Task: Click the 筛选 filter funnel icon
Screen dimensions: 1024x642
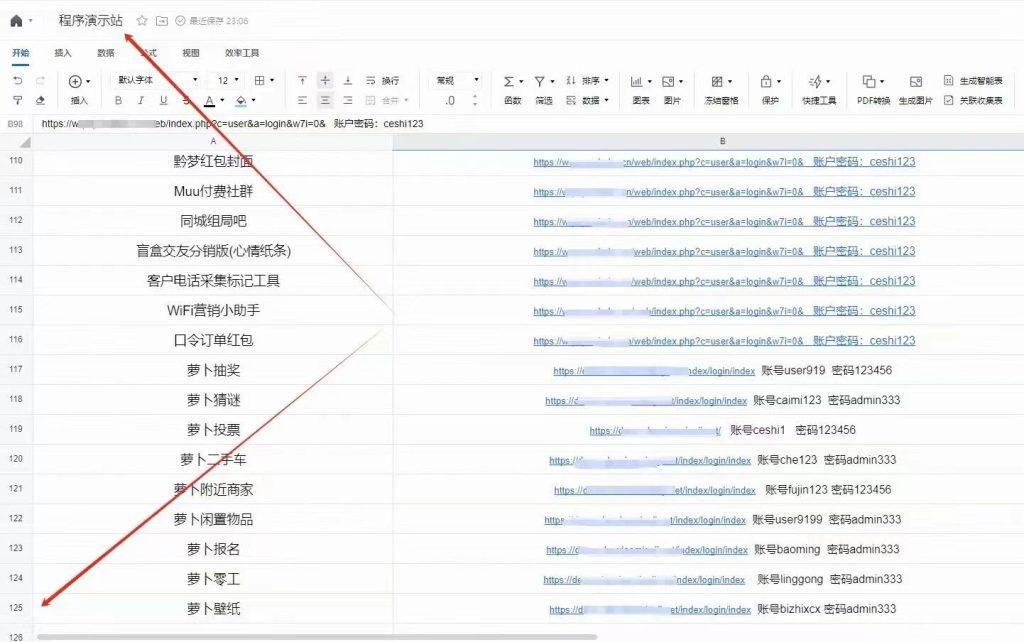Action: click(x=539, y=82)
